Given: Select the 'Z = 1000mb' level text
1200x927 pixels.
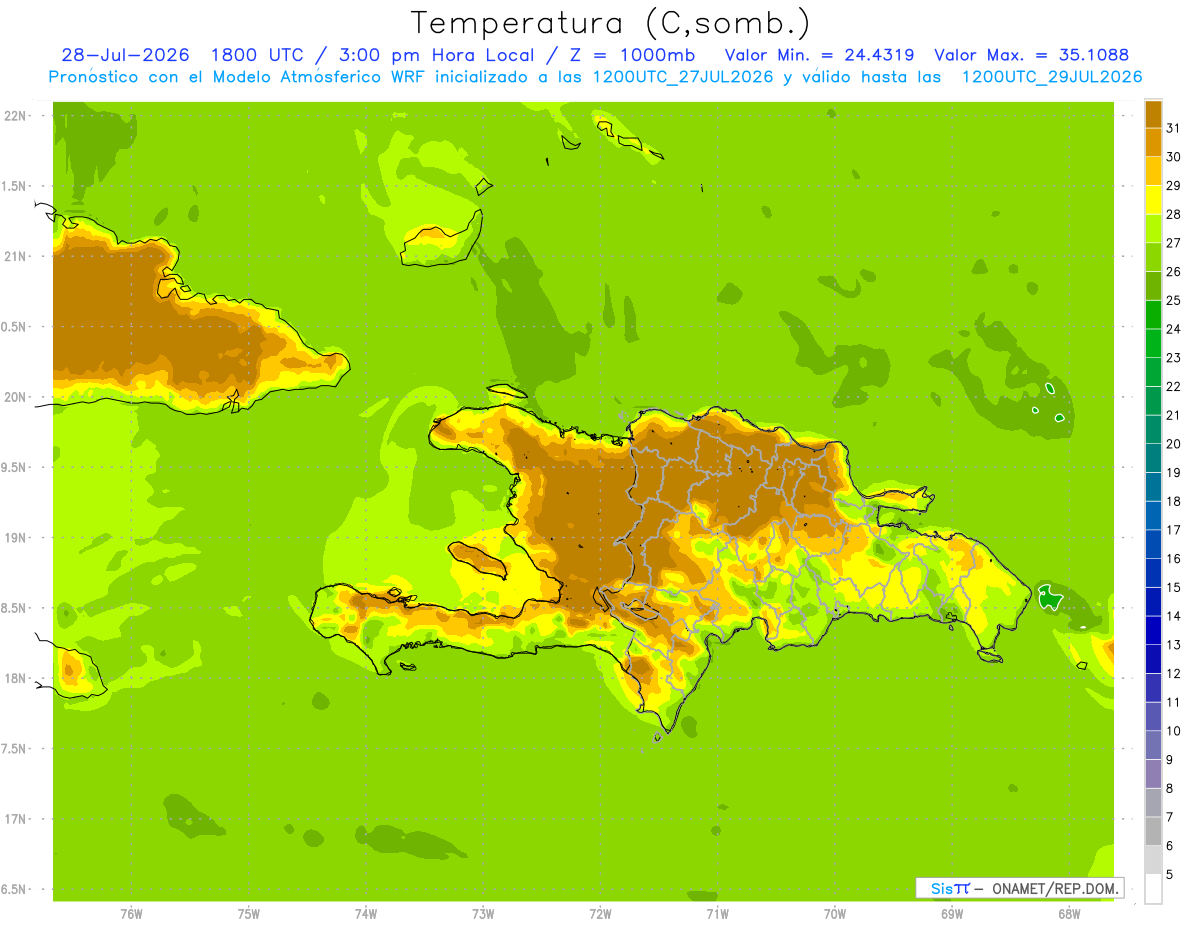Looking at the screenshot, I should click(634, 55).
